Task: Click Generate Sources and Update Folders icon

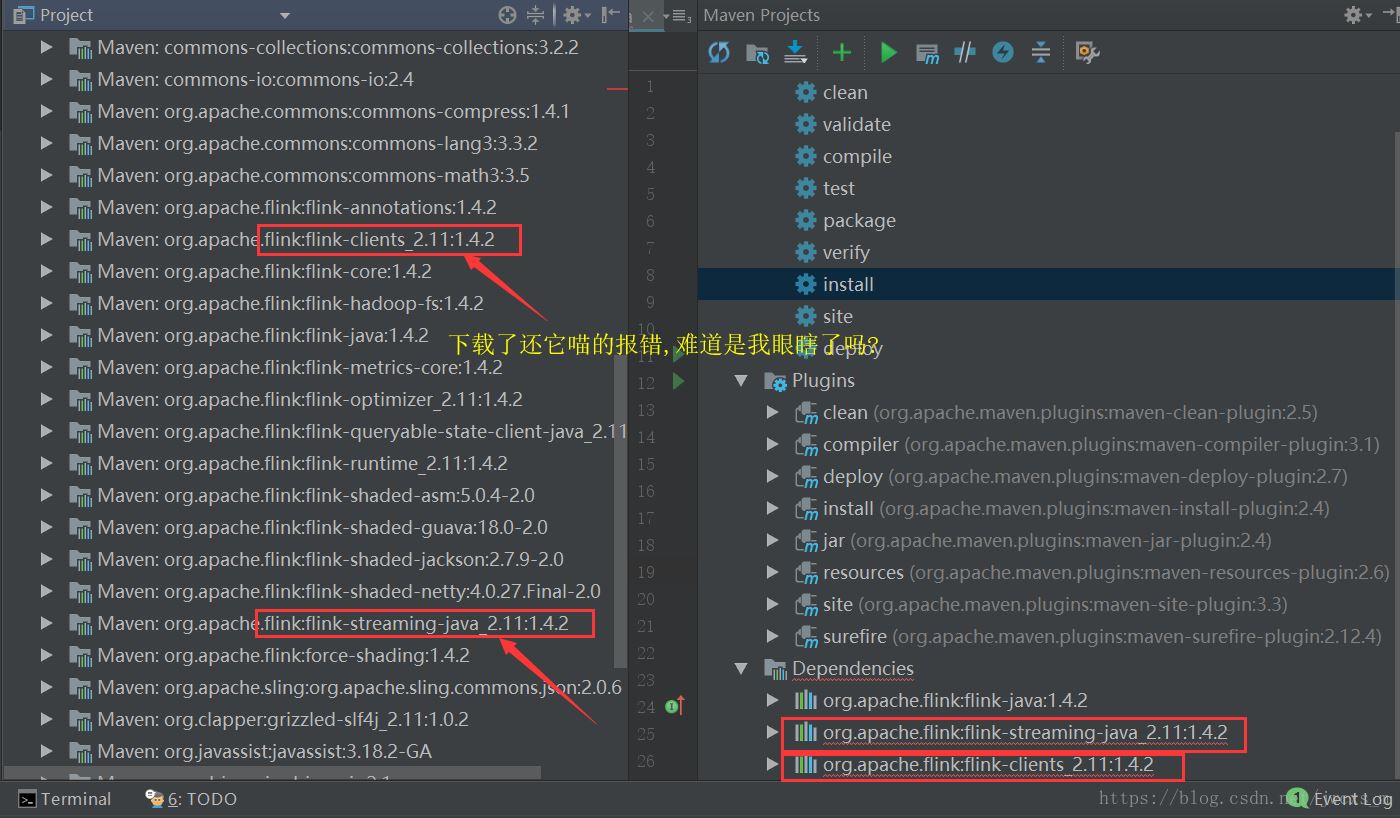Action: (757, 52)
